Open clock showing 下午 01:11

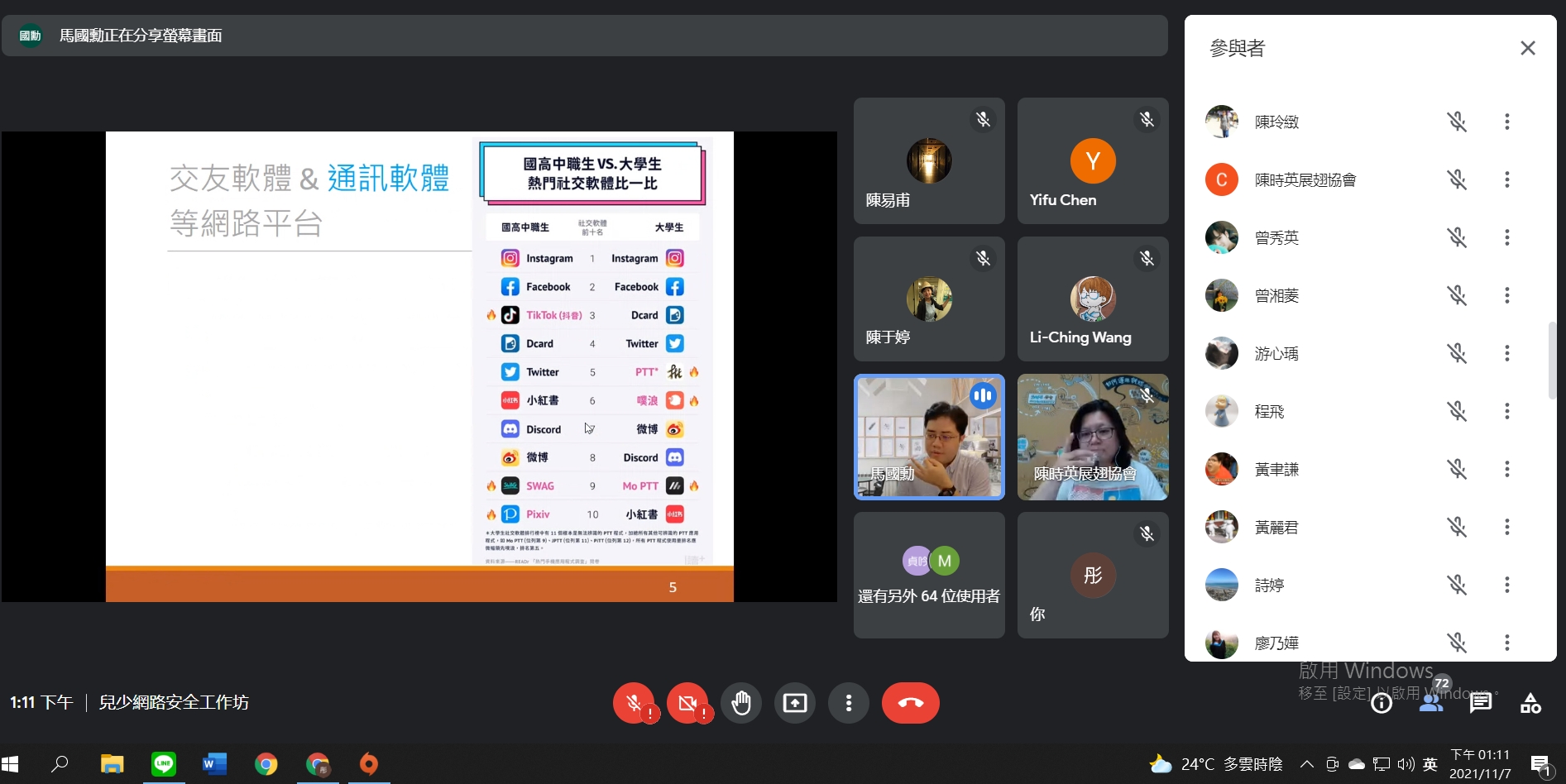click(1480, 764)
